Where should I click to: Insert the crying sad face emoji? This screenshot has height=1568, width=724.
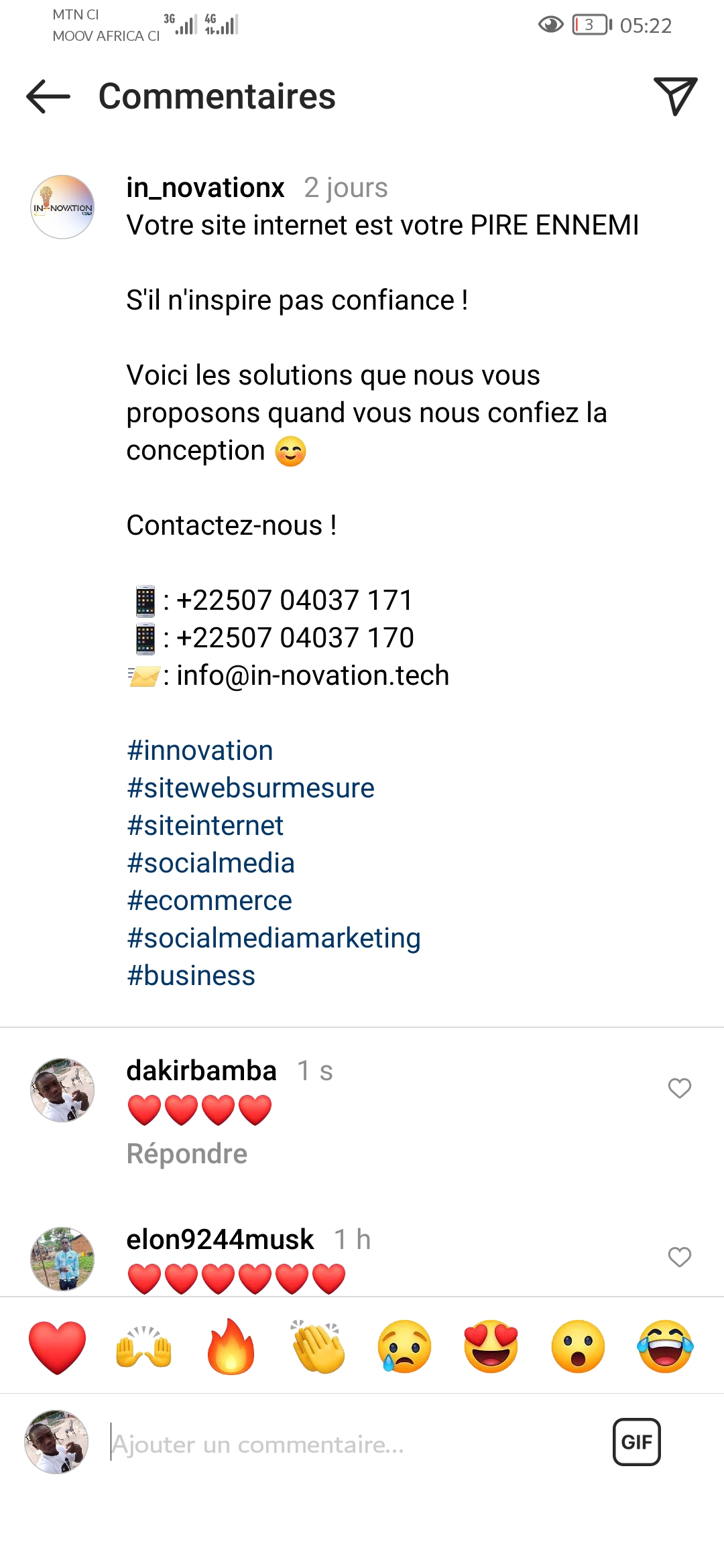[x=404, y=1347]
